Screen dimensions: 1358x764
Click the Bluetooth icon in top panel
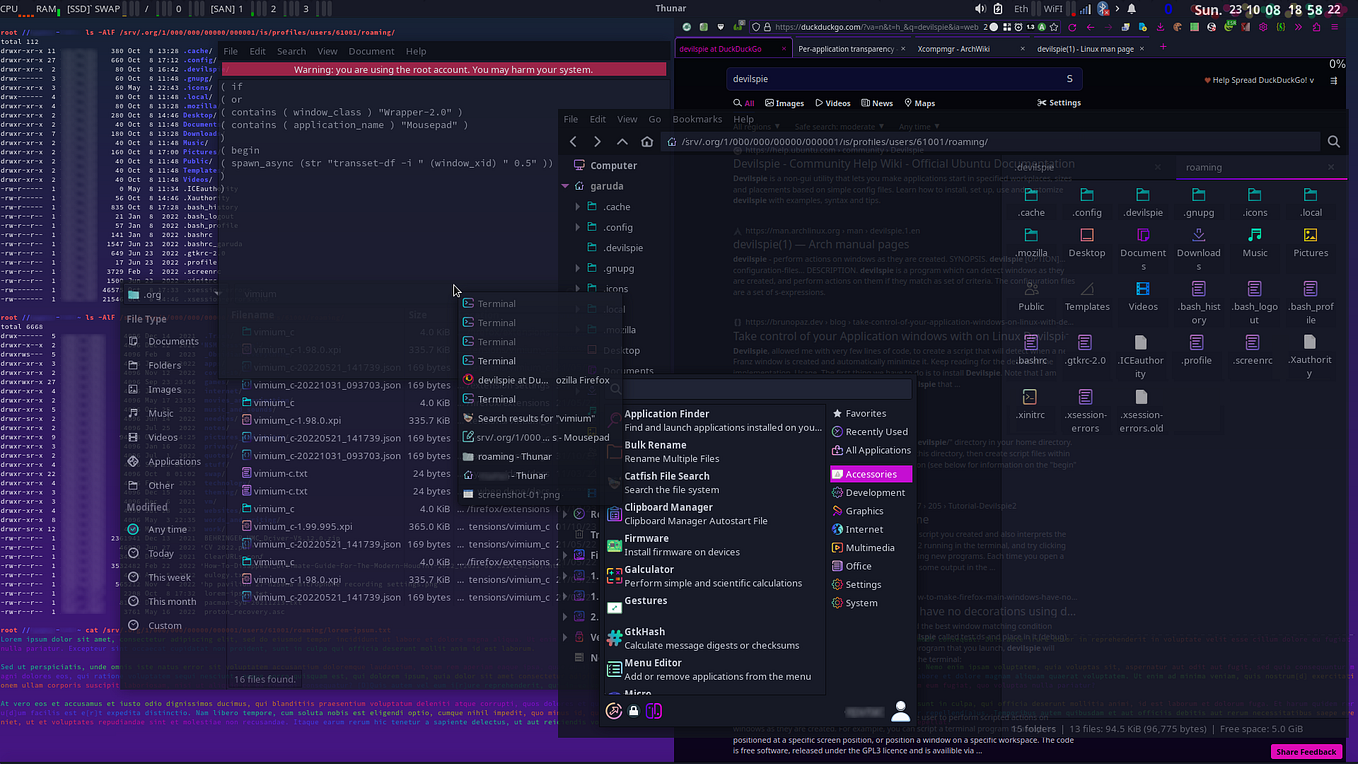tap(1104, 8)
